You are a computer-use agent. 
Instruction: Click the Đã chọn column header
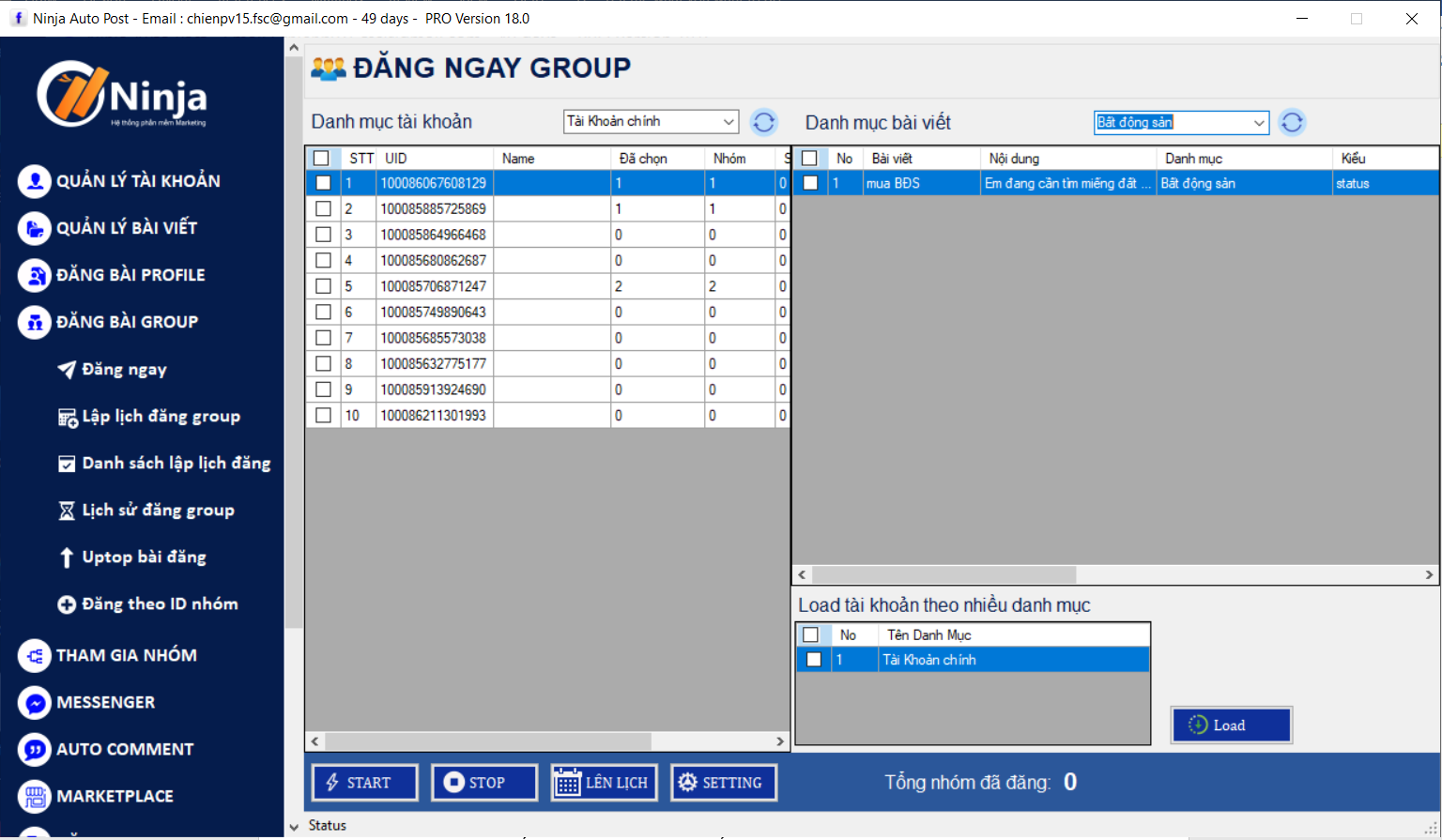(x=658, y=159)
